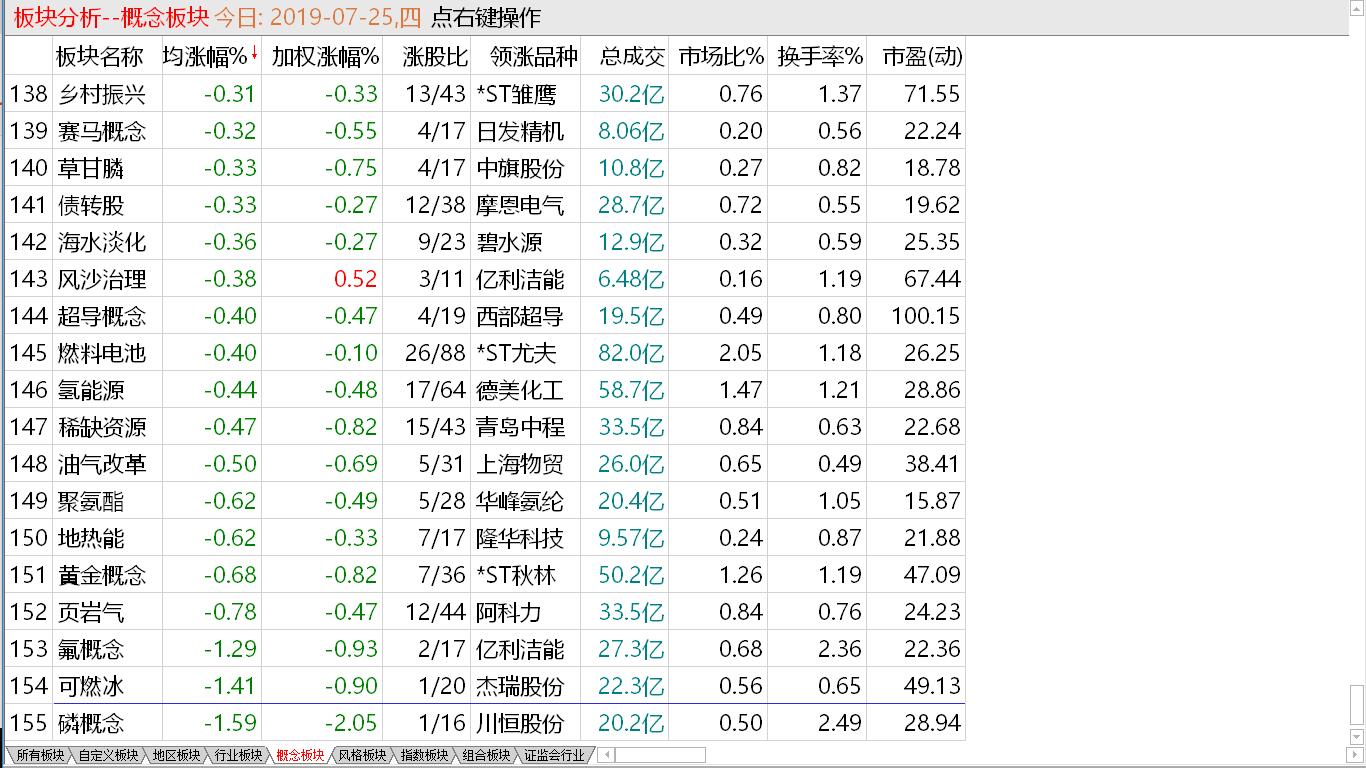Viewport: 1366px width, 768px height.
Task: Switch to the 所有板块 tab
Action: coord(40,756)
